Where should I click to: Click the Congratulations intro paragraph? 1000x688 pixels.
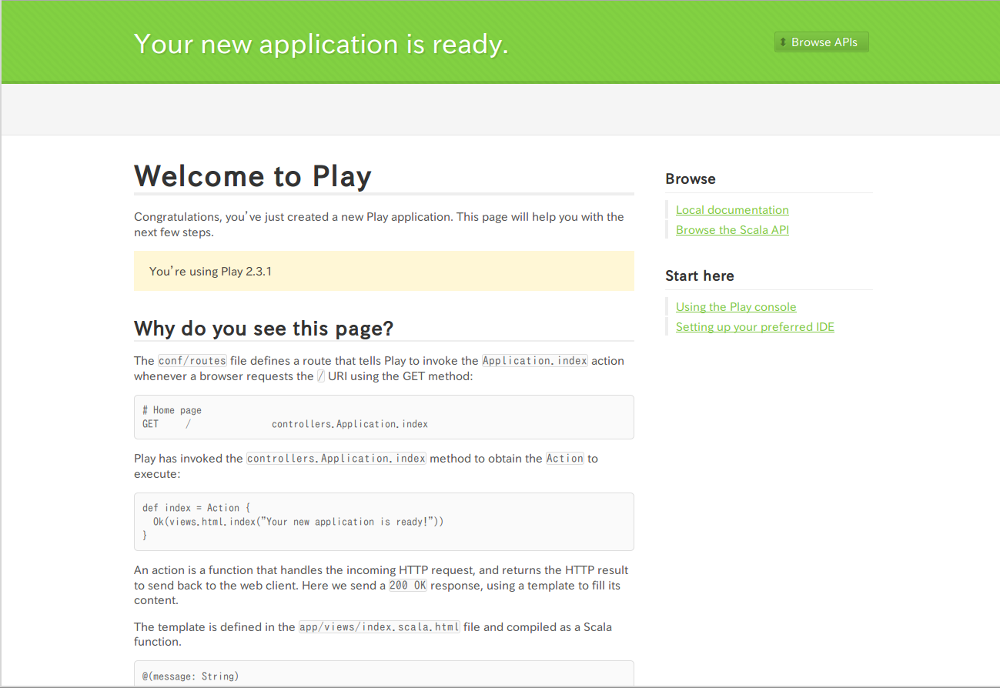pos(379,224)
